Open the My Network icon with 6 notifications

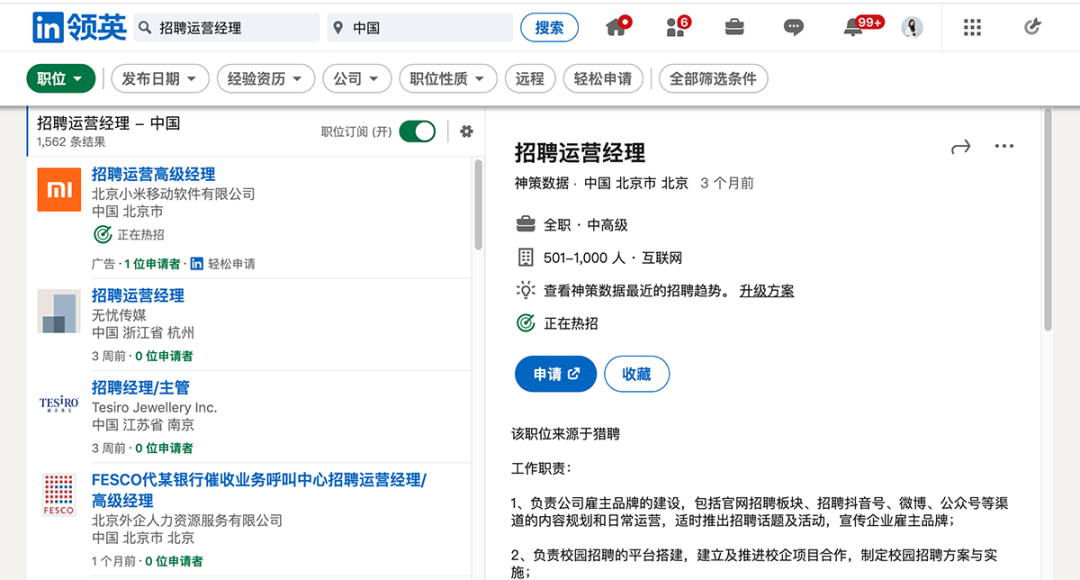676,27
